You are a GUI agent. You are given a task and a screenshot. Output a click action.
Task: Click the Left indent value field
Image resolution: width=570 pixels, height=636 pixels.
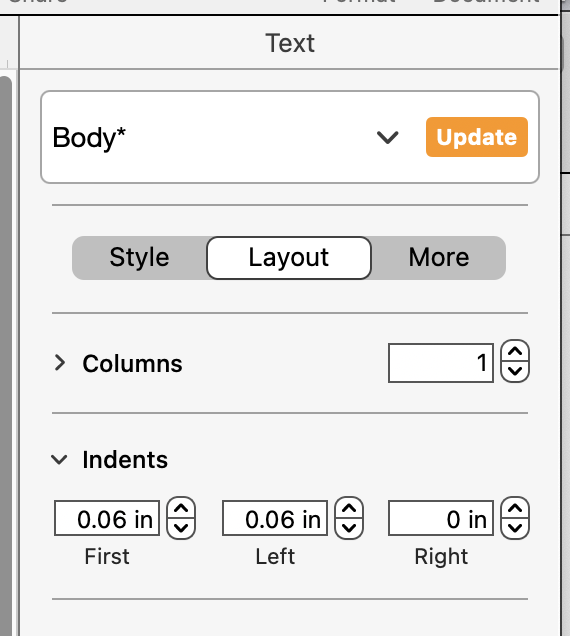pos(275,518)
